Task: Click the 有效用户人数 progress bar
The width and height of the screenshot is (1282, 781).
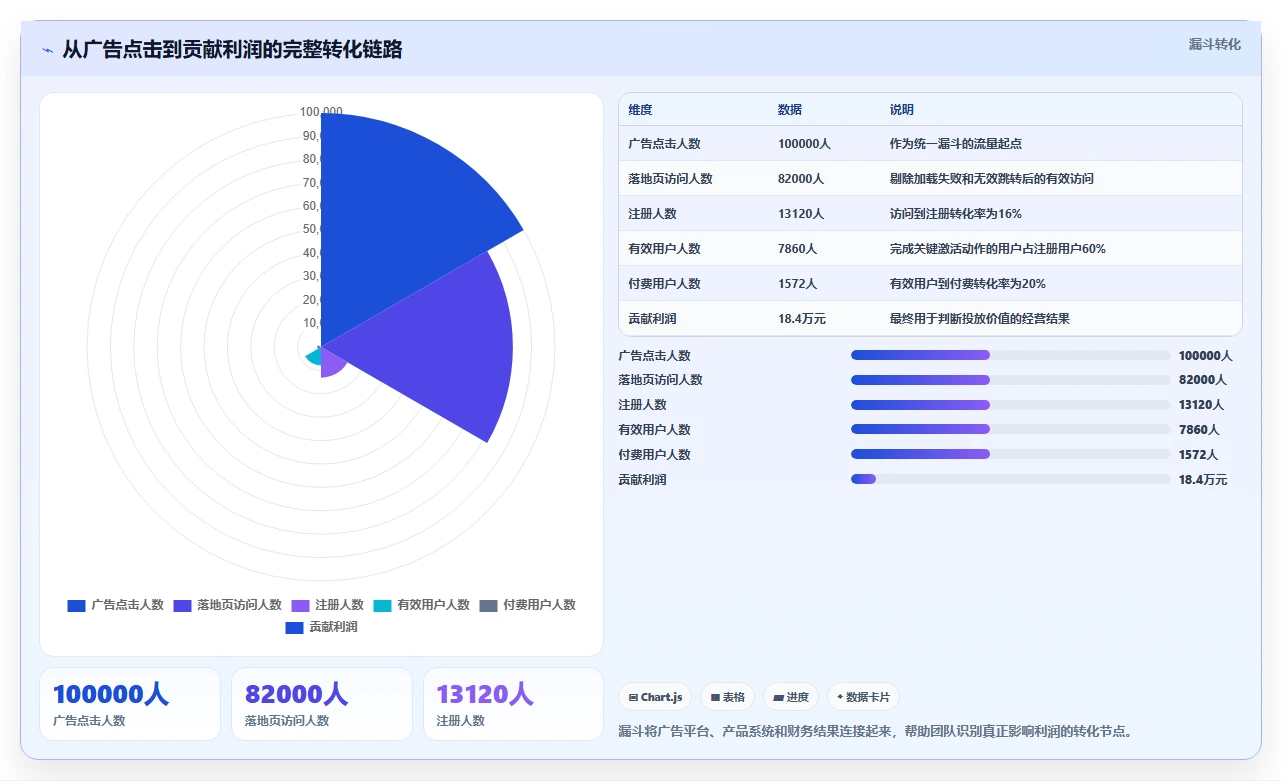Action: coord(1010,429)
